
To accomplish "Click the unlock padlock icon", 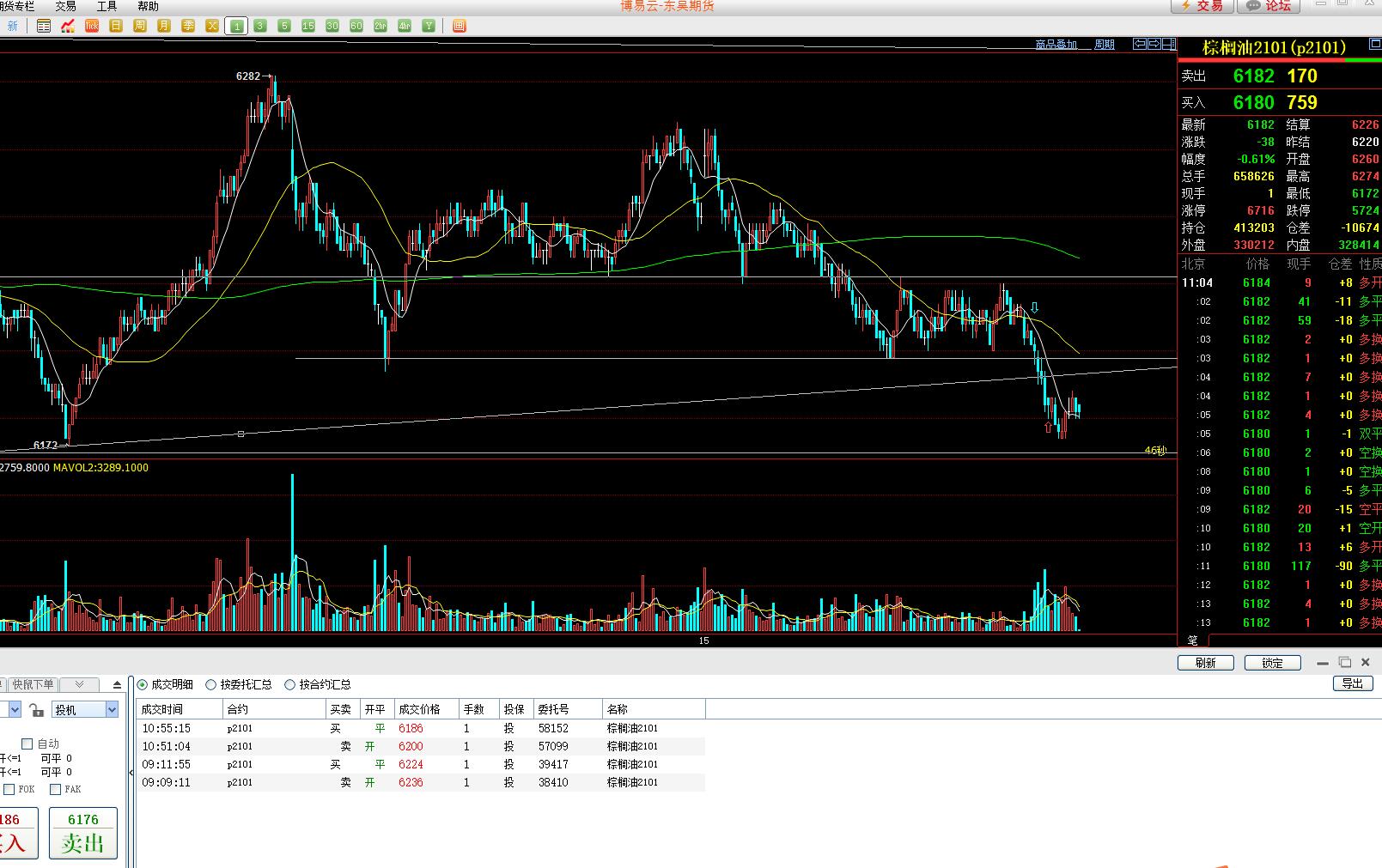I will pyautogui.click(x=36, y=709).
